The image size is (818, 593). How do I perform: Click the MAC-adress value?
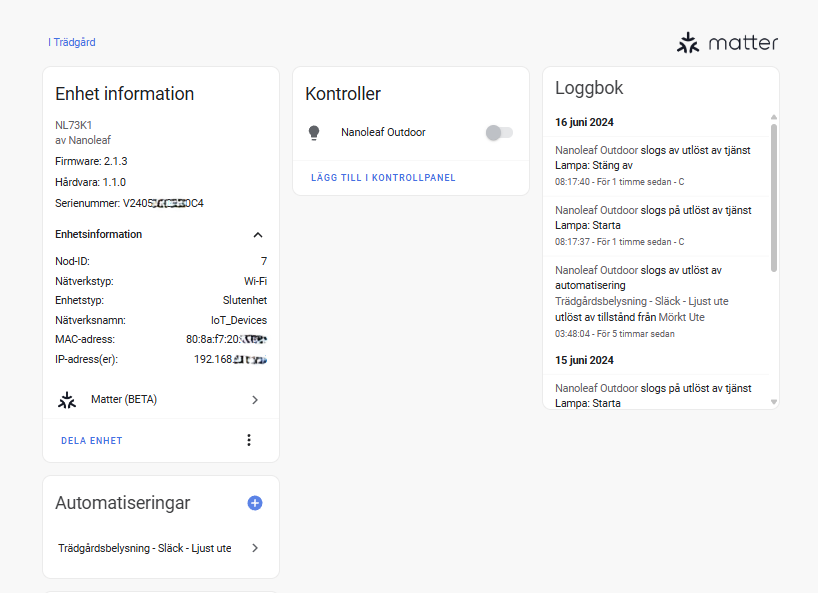(226, 340)
